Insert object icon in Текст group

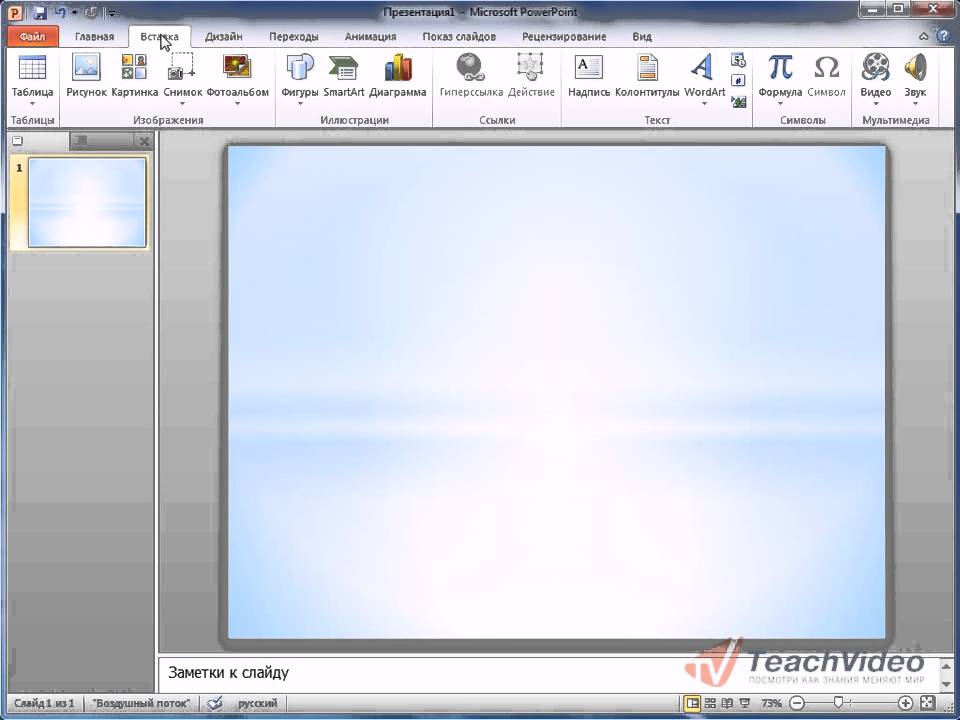pyautogui.click(x=738, y=102)
